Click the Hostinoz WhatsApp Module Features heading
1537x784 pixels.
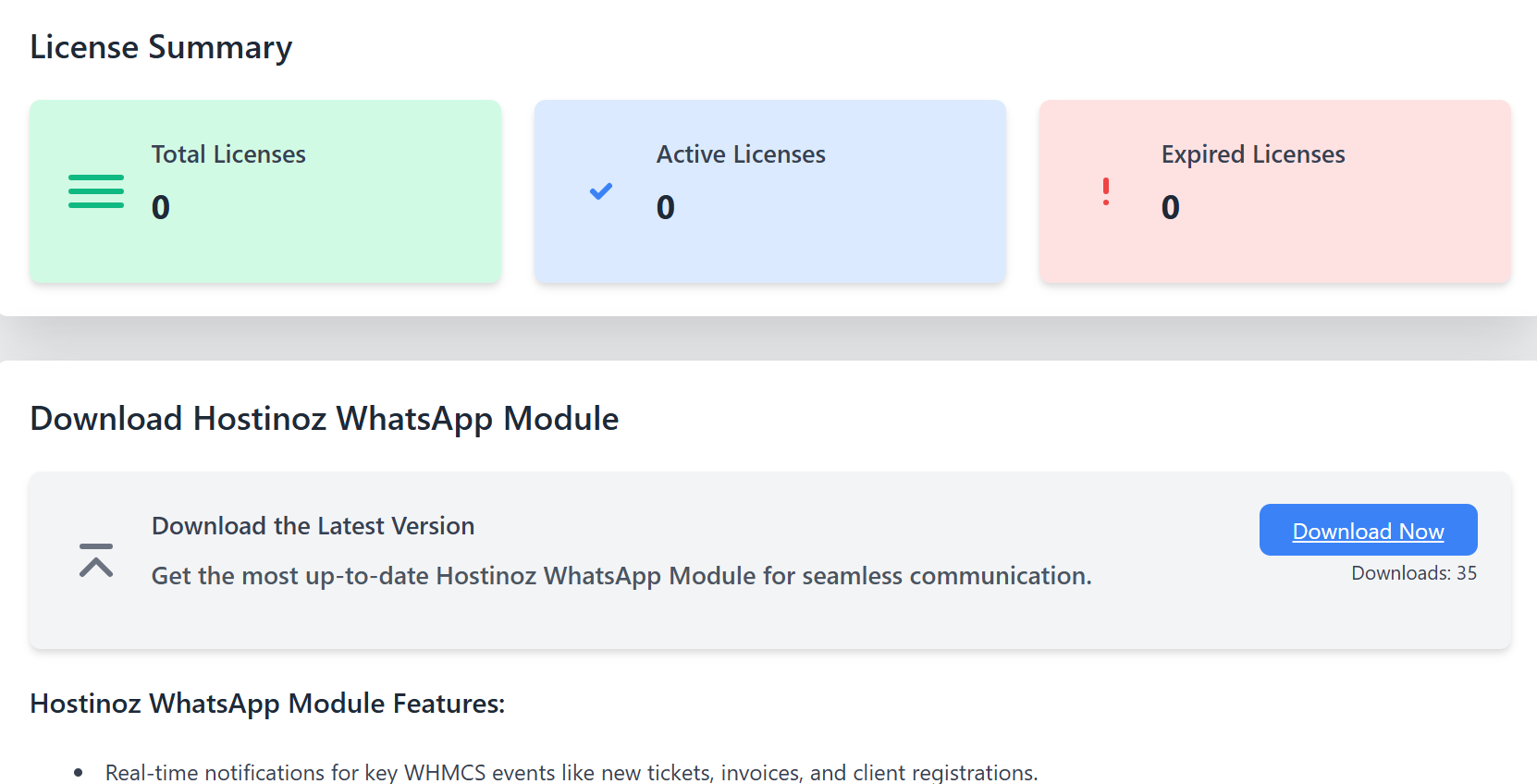267,704
